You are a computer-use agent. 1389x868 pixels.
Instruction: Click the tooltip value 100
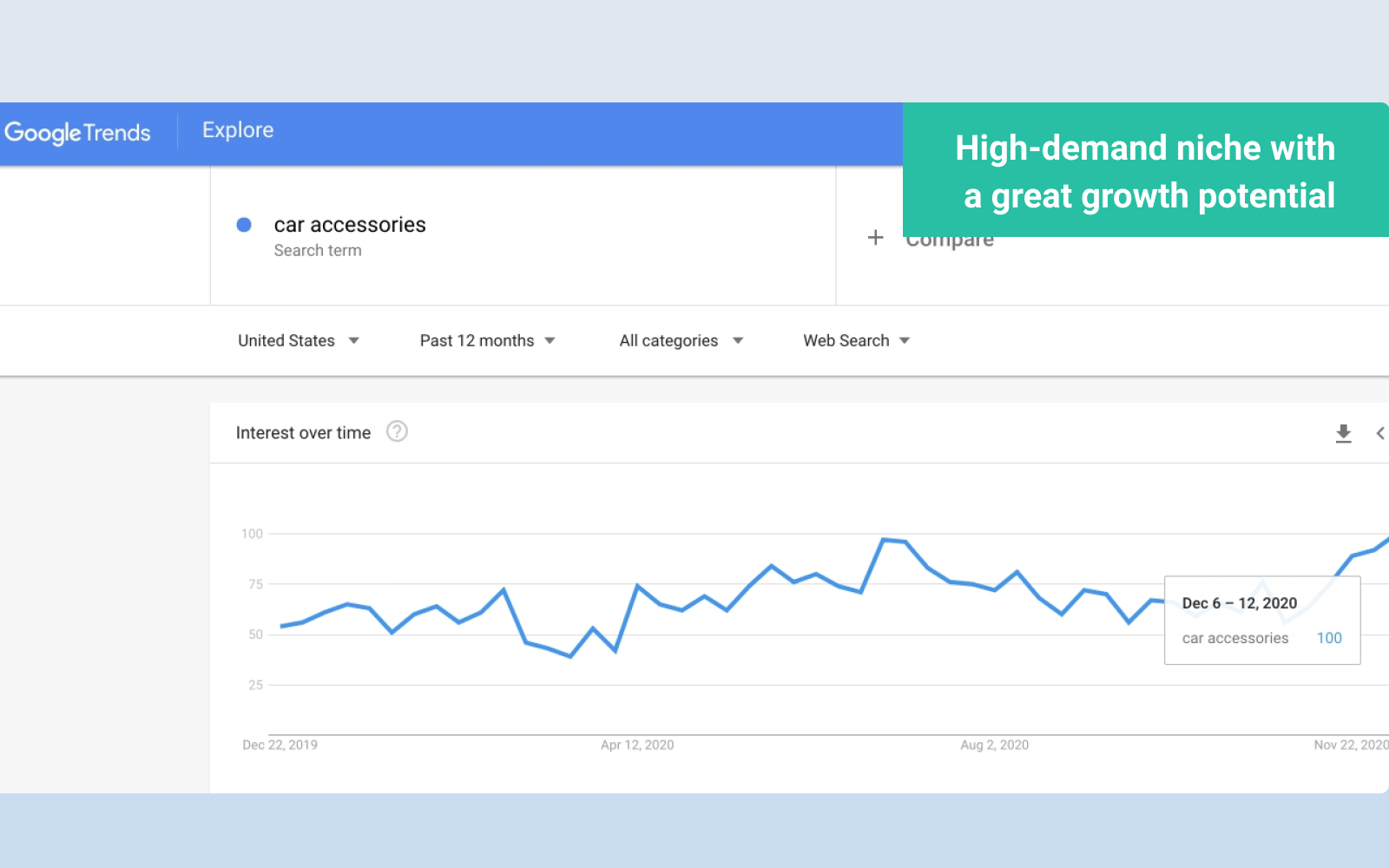pos(1328,638)
